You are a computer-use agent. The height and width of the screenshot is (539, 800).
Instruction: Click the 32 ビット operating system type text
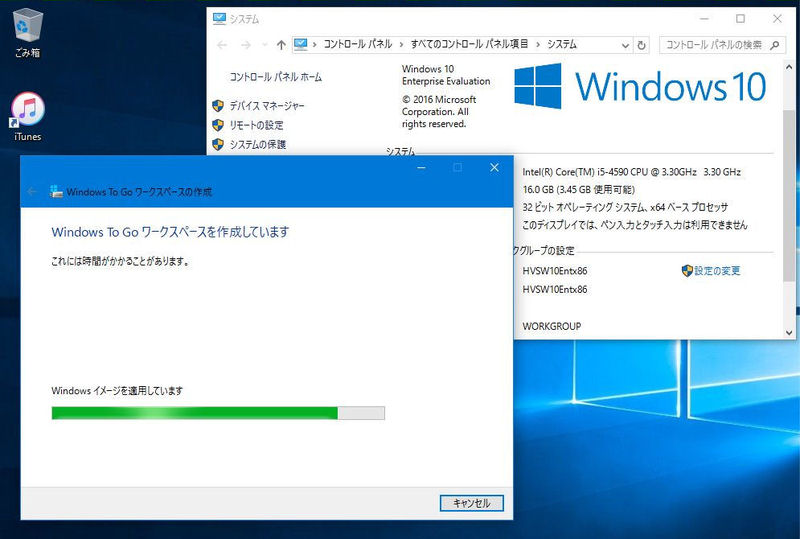(x=625, y=207)
